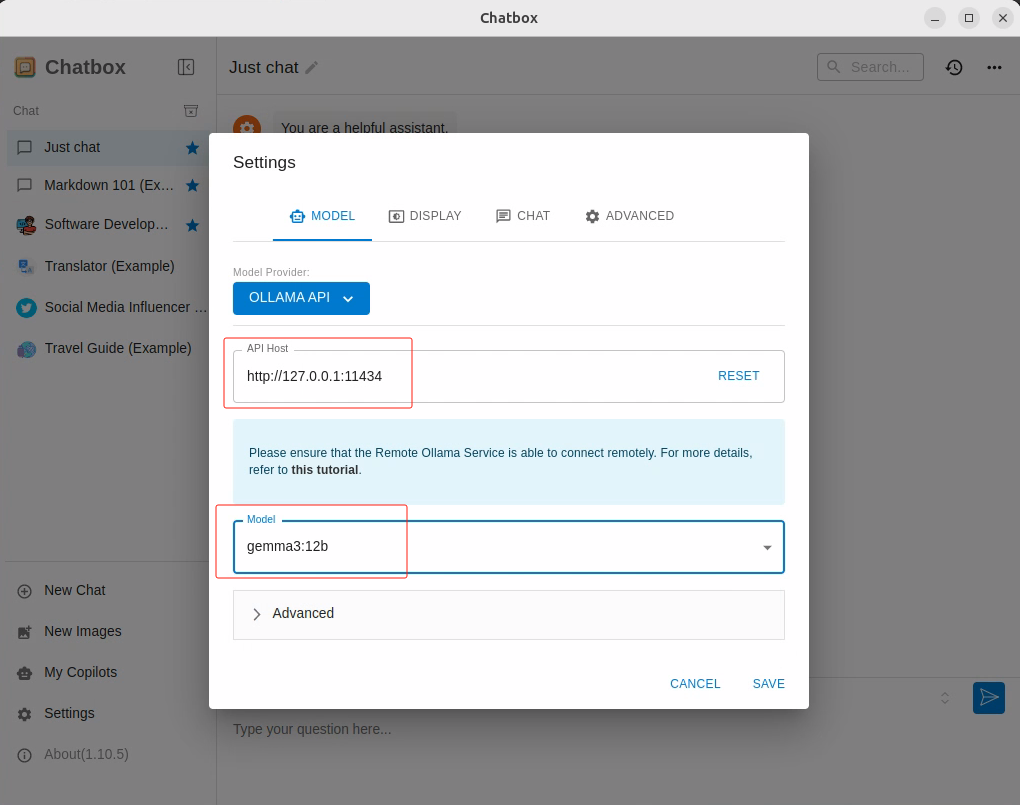Open the "this tutorial" link
The height and width of the screenshot is (805, 1020).
[x=324, y=470]
